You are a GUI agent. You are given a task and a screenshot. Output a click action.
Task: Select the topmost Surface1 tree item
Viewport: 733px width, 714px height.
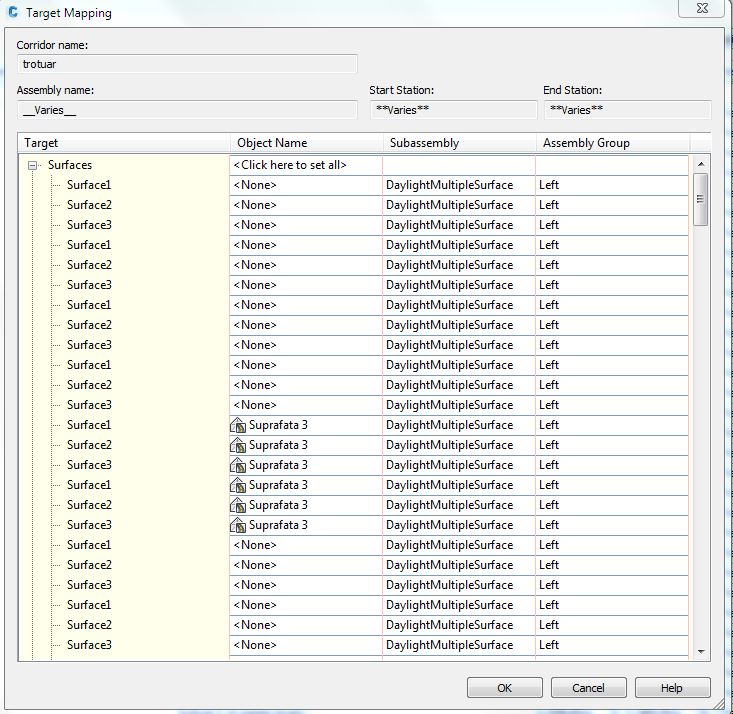[89, 185]
